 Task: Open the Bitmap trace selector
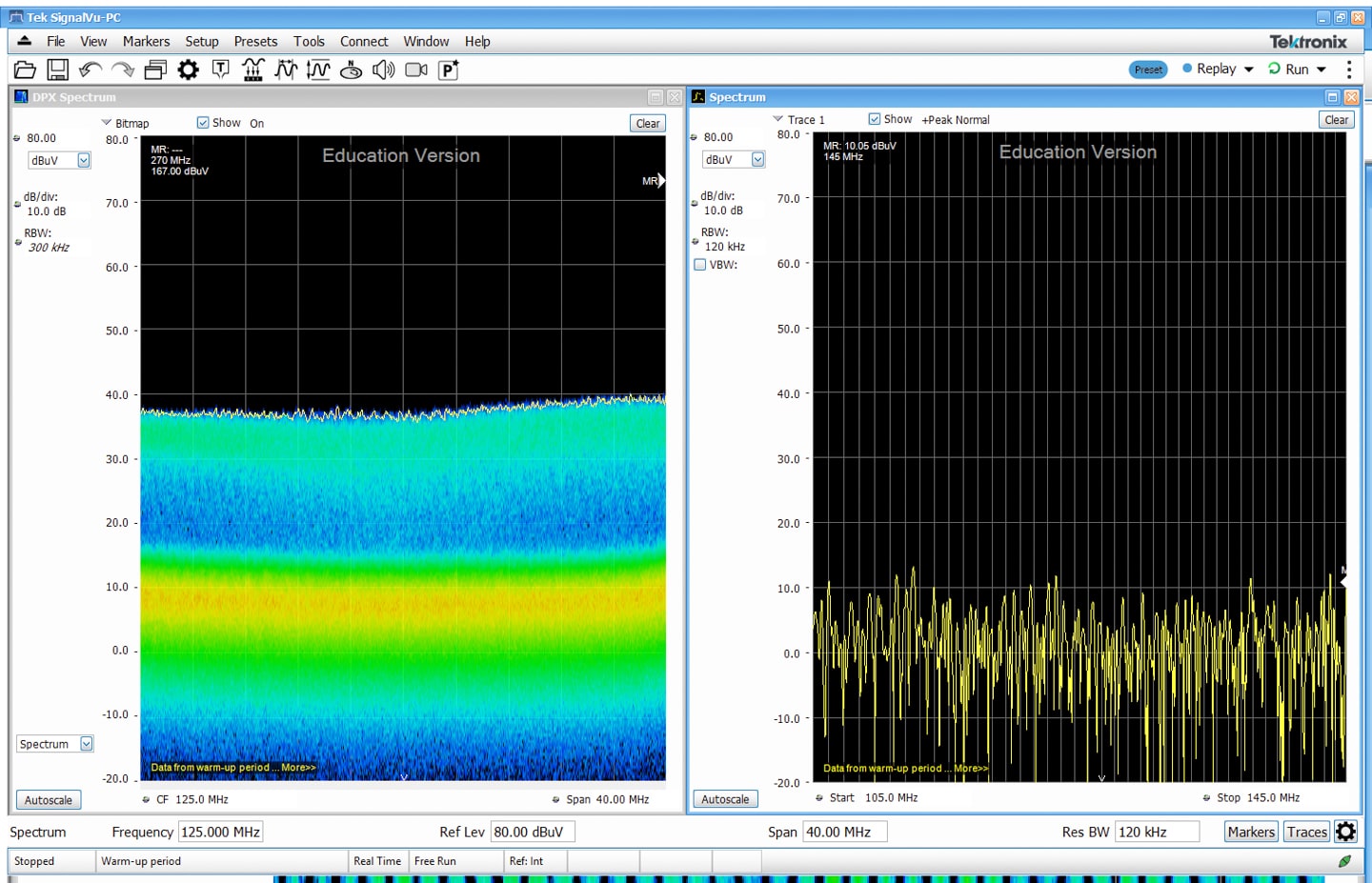(x=126, y=123)
